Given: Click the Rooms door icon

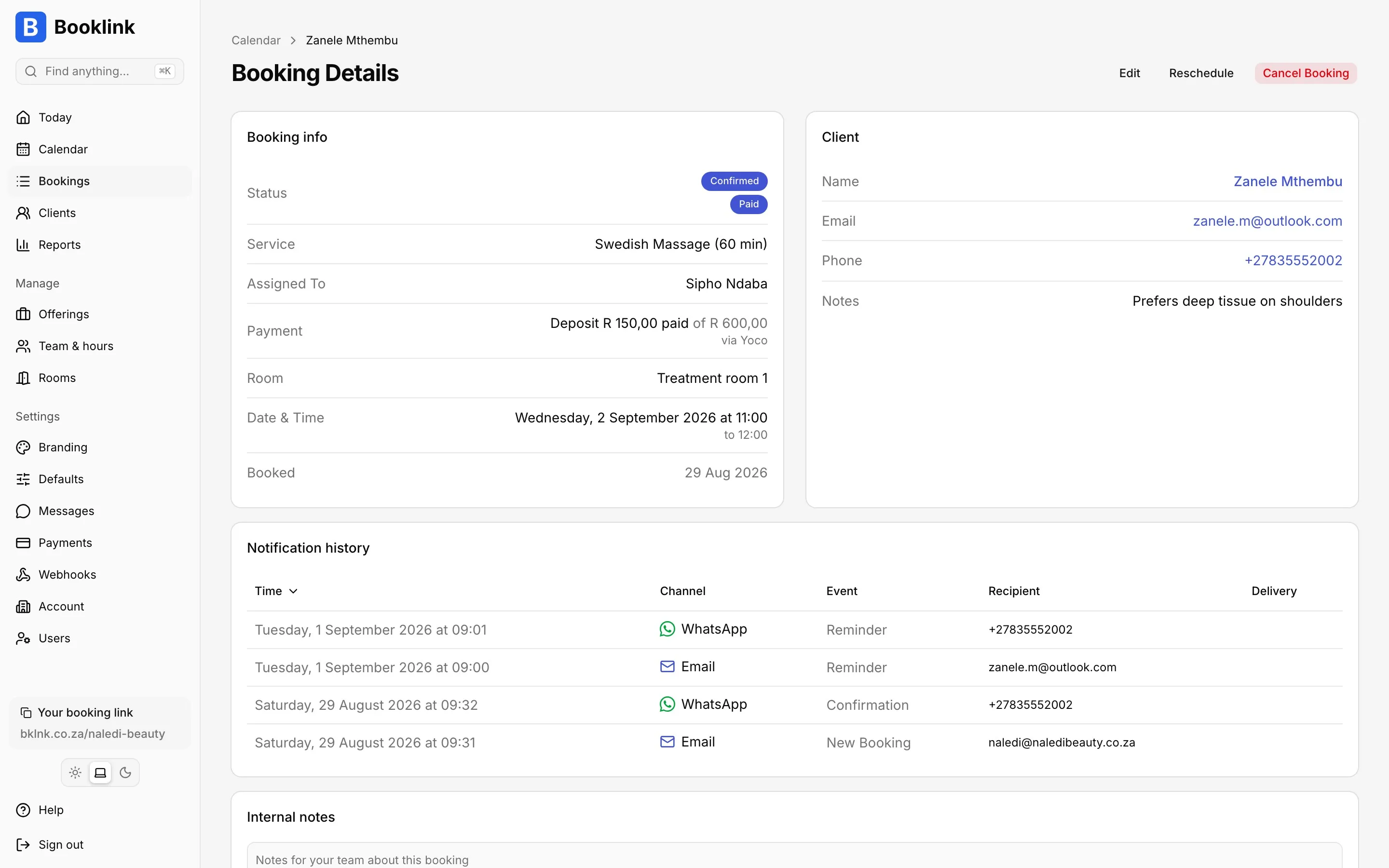Looking at the screenshot, I should (x=23, y=379).
